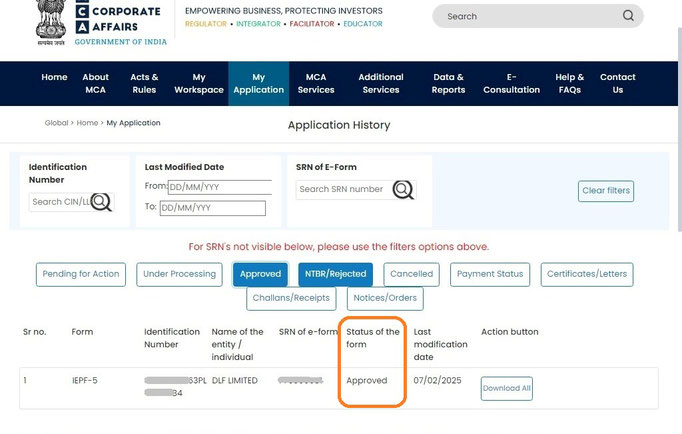This screenshot has width=682, height=434.
Task: Select the Pending for Action filter
Action: [81, 274]
